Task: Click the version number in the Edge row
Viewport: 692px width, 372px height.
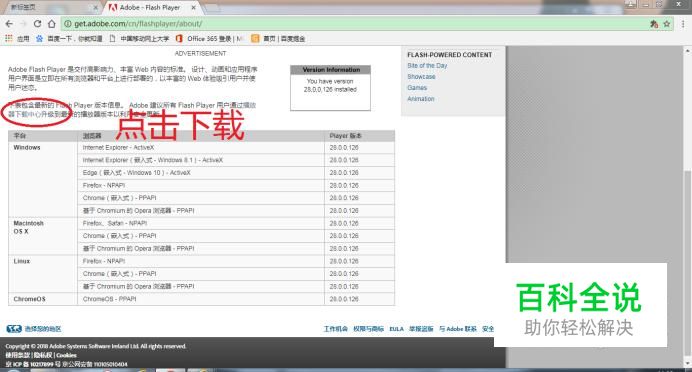Action: tap(344, 173)
